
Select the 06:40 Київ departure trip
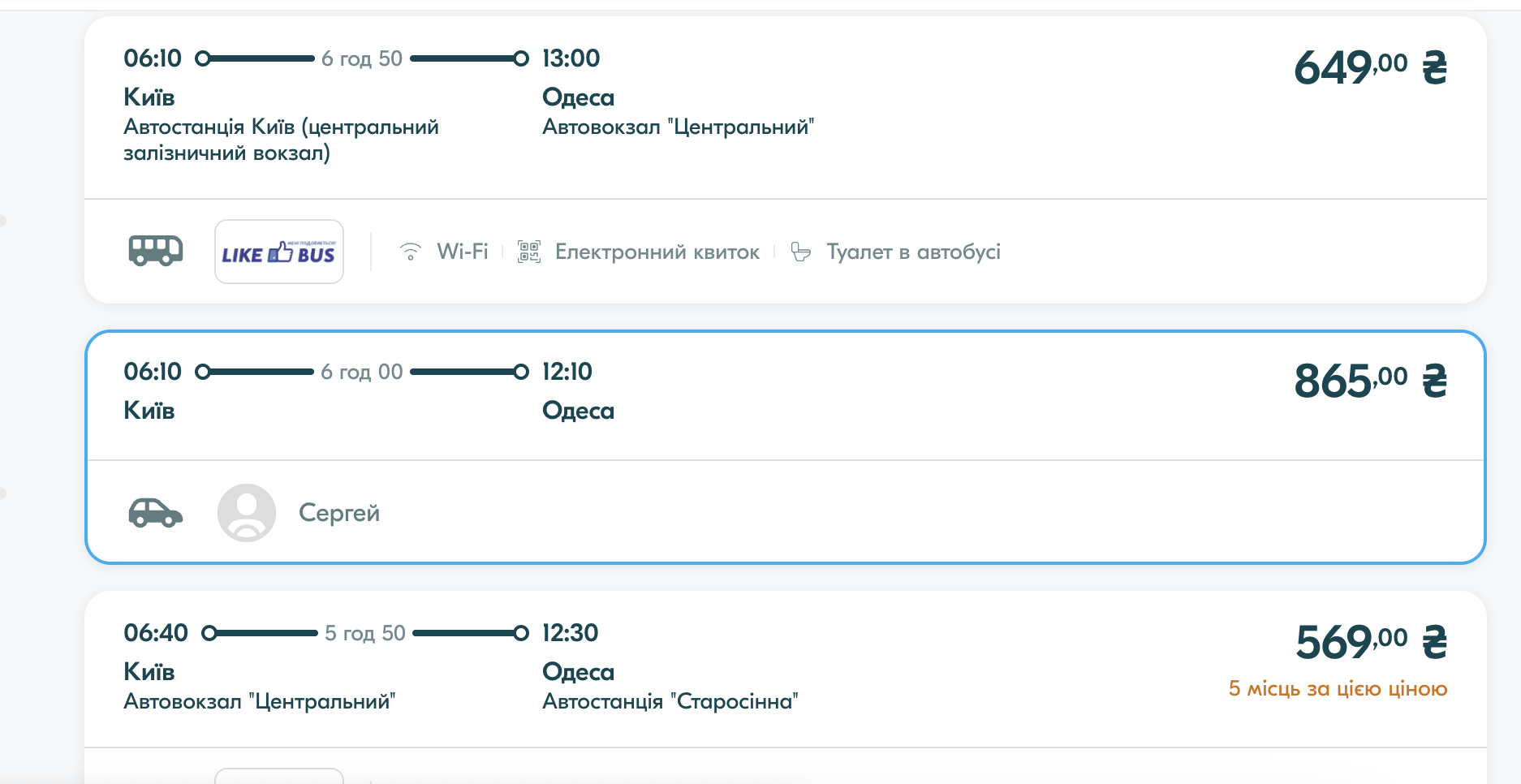[155, 633]
